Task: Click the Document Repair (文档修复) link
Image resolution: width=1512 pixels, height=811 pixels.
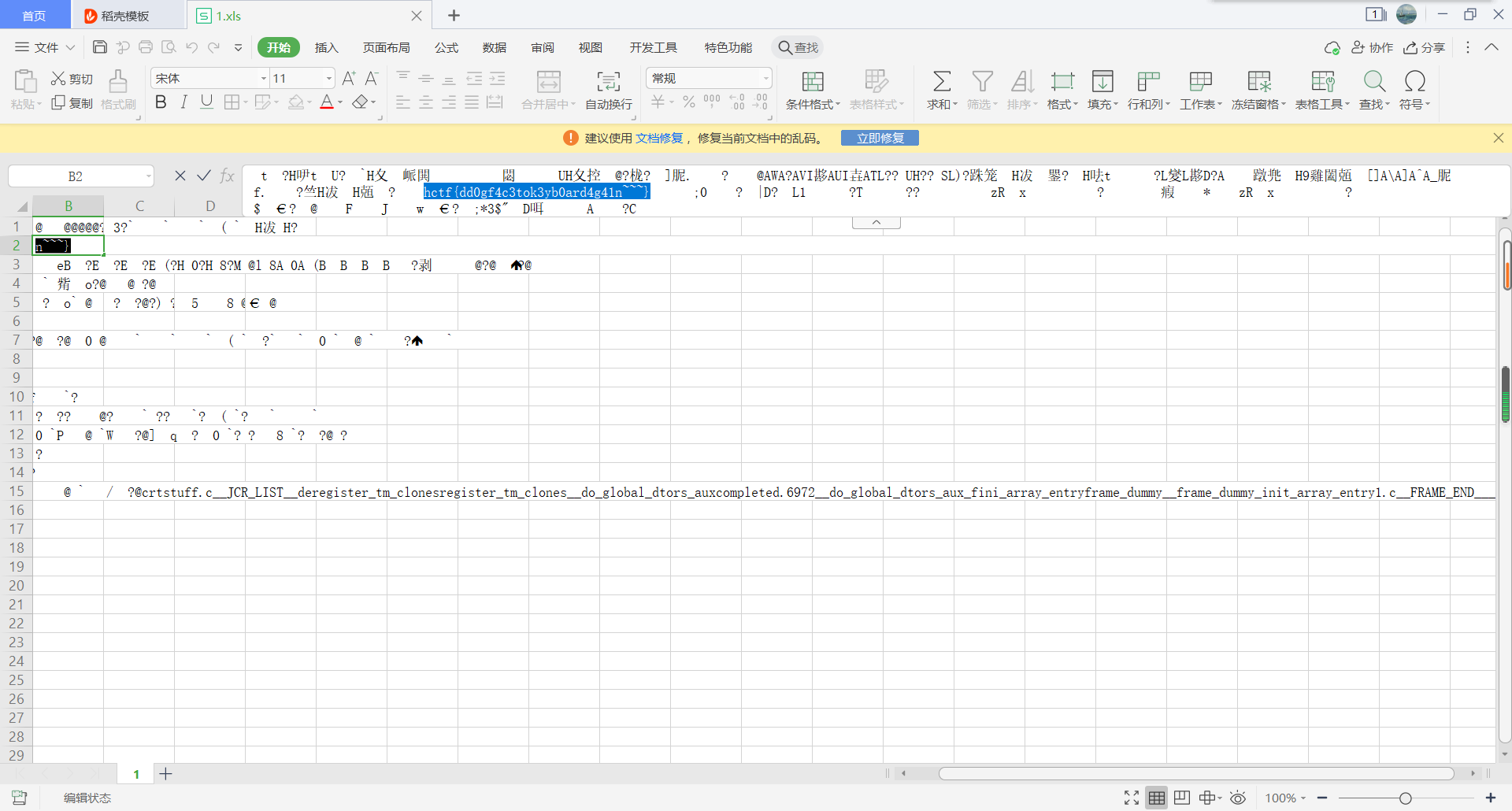Action: click(659, 139)
